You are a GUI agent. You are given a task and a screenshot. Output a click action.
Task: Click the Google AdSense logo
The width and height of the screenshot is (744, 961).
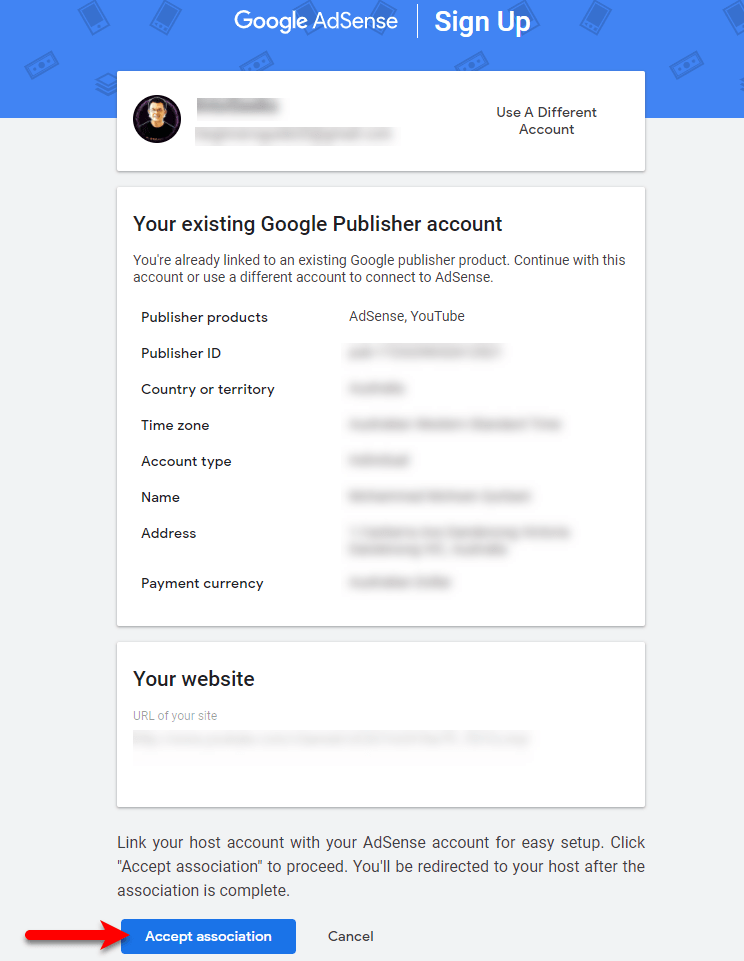[316, 21]
